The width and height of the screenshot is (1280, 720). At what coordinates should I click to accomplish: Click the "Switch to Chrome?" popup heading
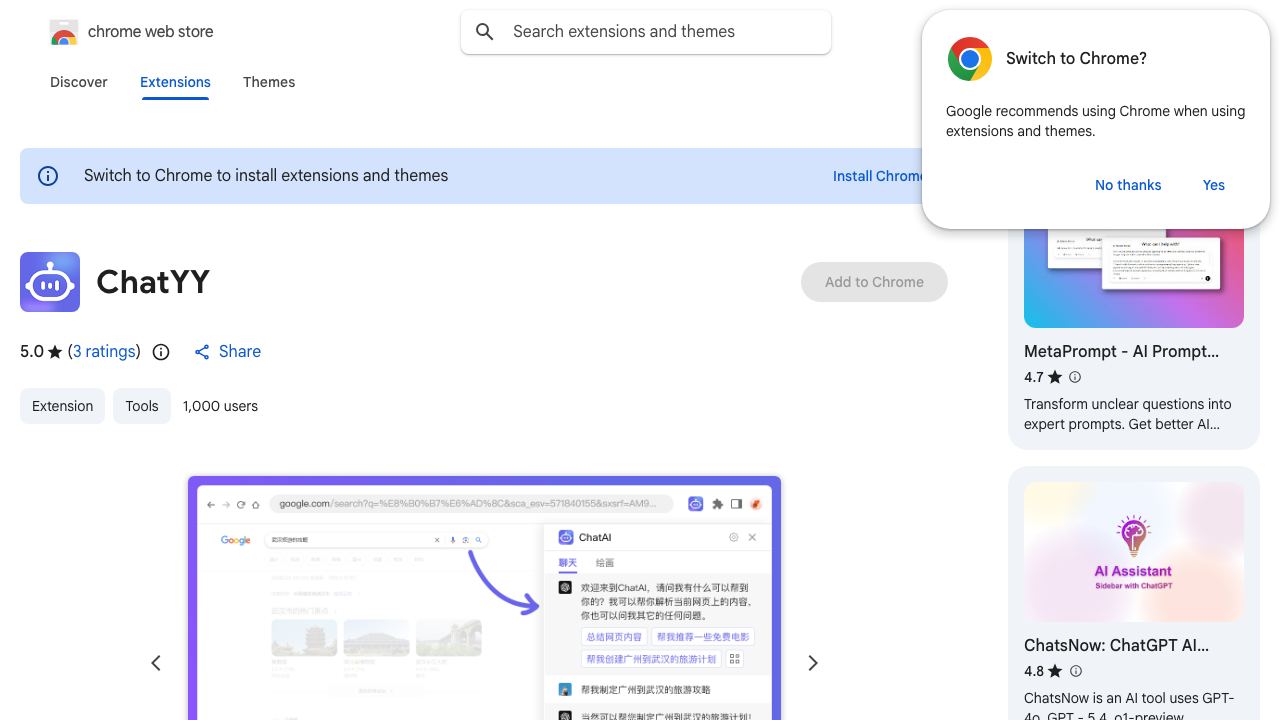click(x=1076, y=59)
